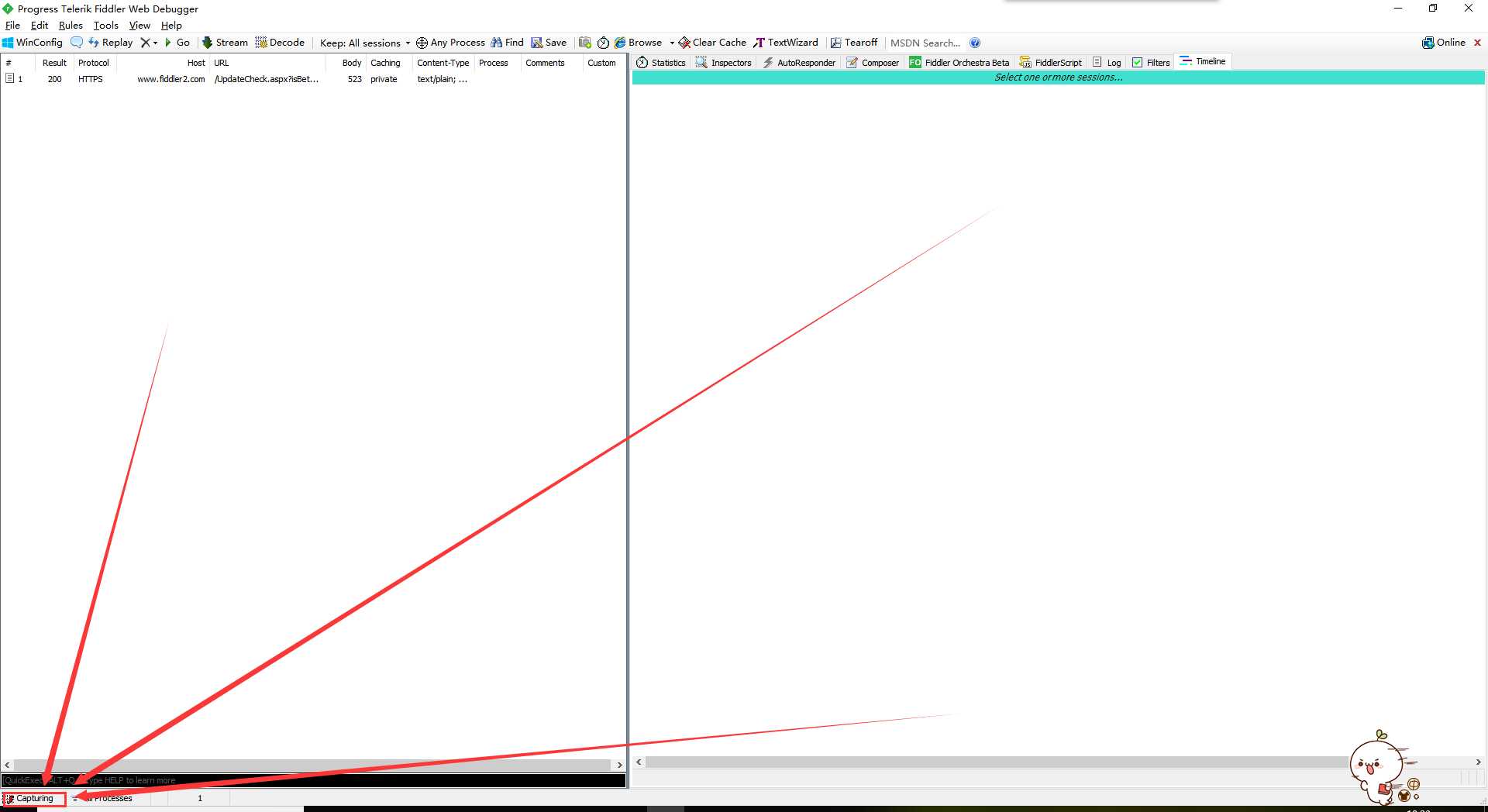Click the Online status indicator
This screenshot has height=812, width=1488.
click(x=1444, y=43)
